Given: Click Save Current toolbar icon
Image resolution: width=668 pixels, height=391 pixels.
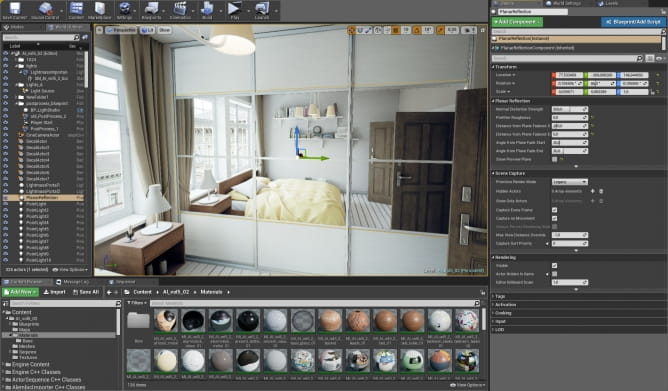Looking at the screenshot, I should tap(14, 9).
